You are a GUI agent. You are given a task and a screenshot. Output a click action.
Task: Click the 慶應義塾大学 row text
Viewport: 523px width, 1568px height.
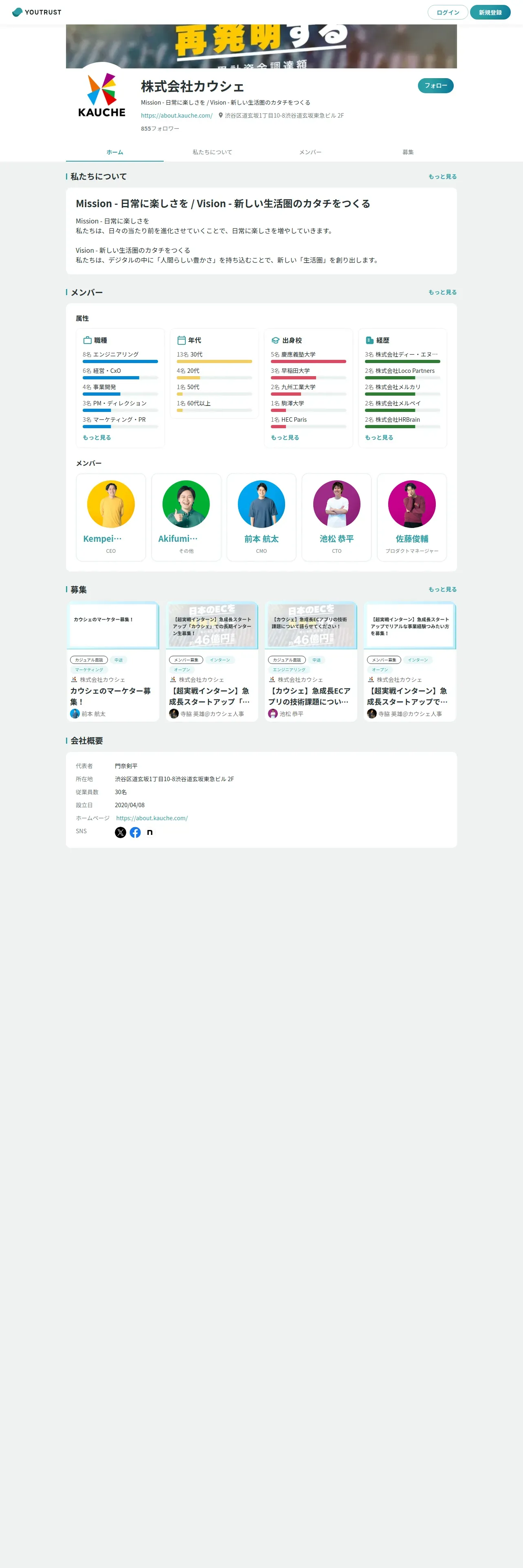point(298,354)
